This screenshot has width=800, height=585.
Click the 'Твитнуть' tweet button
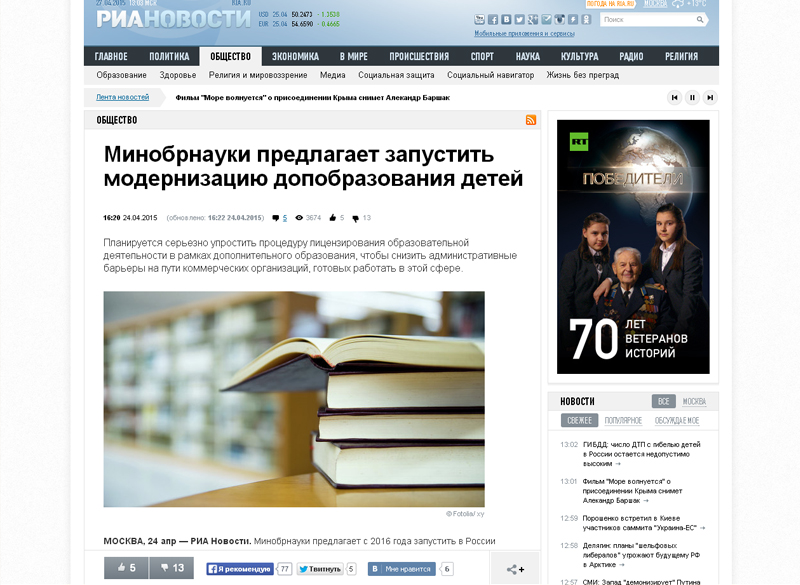[x=320, y=569]
